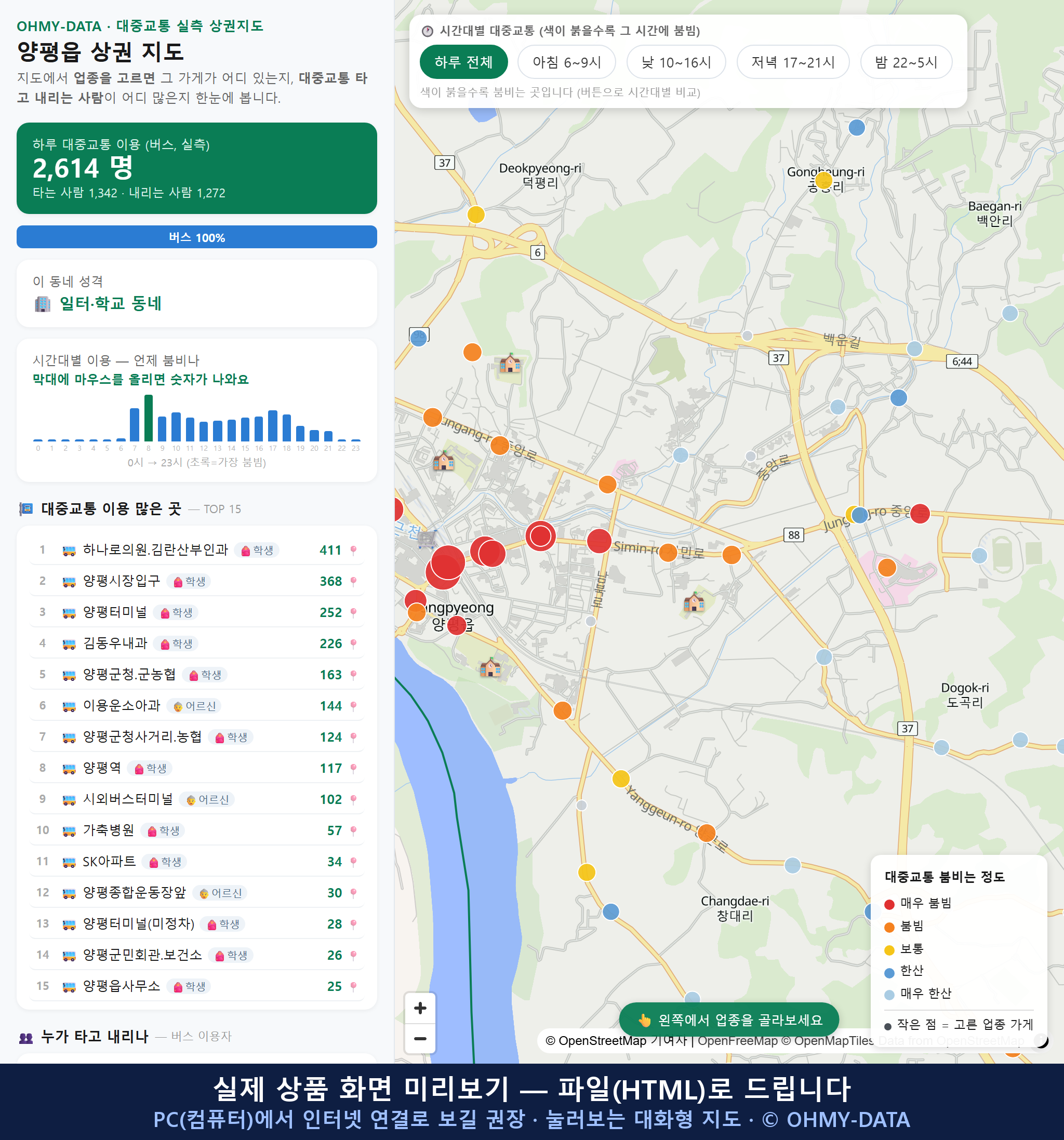Click the pin icon for 양평역 row
The width and height of the screenshot is (1064, 1140).
[x=353, y=769]
